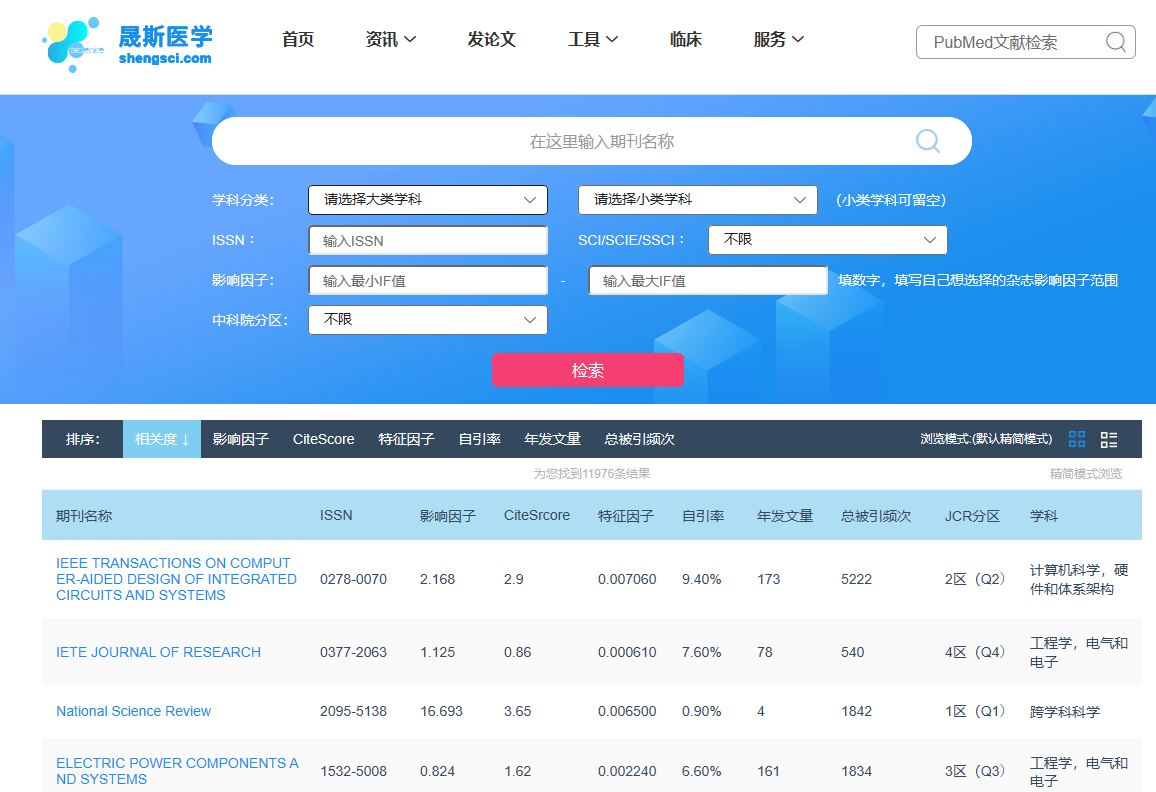The image size is (1156, 792).
Task: Click CiteScore value 0.86
Action: click(x=518, y=652)
